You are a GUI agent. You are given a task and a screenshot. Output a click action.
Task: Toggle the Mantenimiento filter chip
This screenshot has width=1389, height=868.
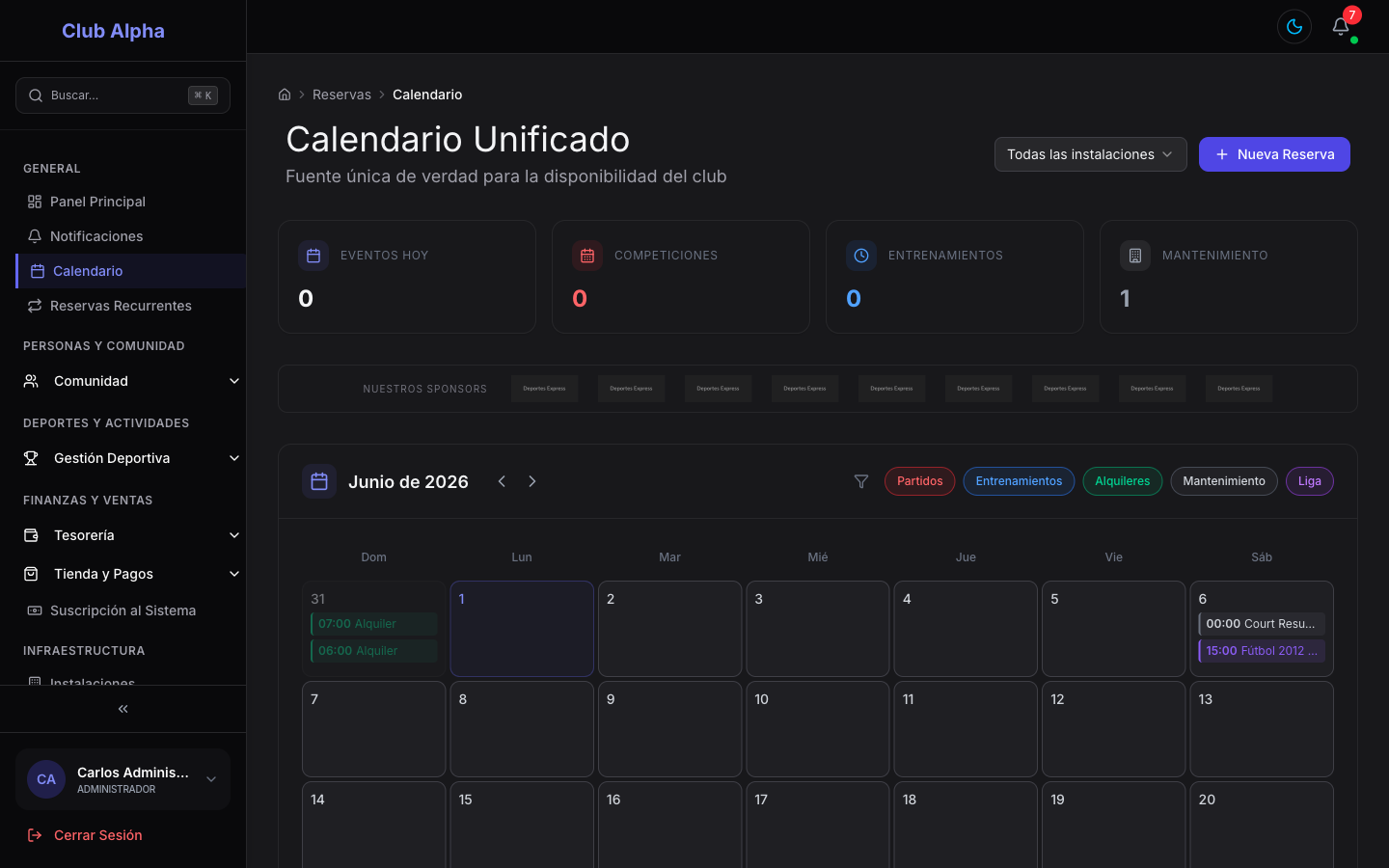click(x=1224, y=481)
